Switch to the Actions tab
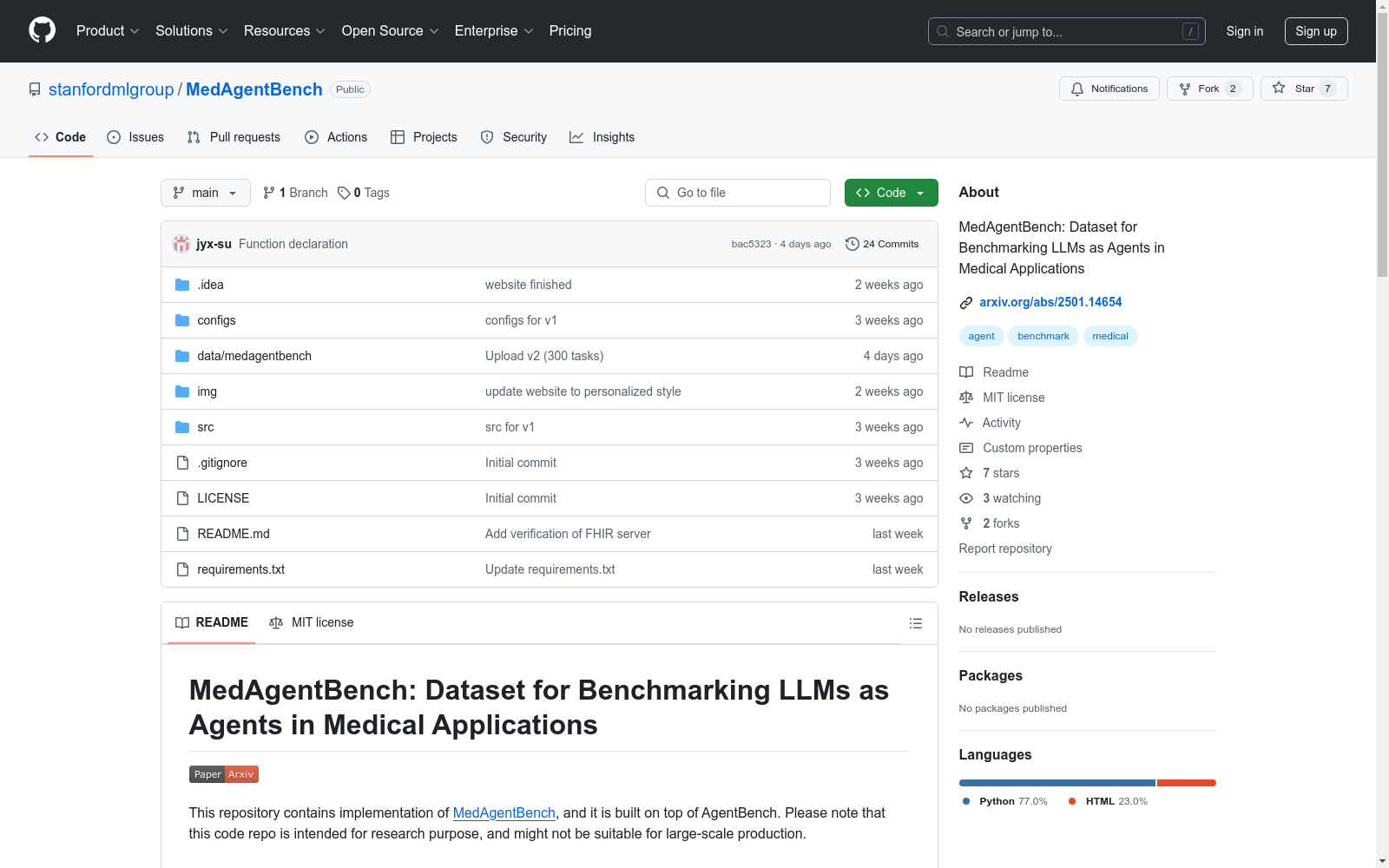Image resolution: width=1389 pixels, height=868 pixels. [336, 137]
